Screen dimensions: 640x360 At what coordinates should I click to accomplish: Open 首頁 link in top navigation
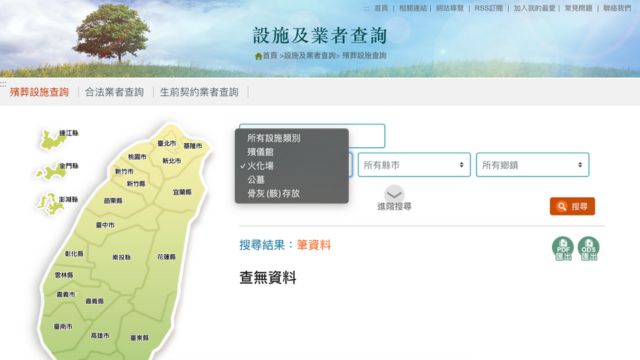(381, 8)
